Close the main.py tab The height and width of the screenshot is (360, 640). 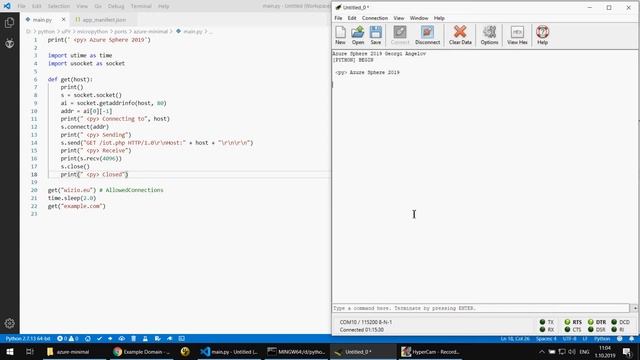click(63, 20)
